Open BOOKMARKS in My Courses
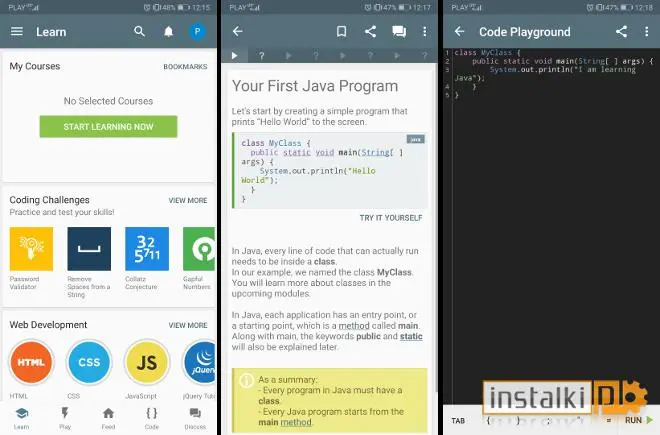The height and width of the screenshot is (435, 660). 185,67
